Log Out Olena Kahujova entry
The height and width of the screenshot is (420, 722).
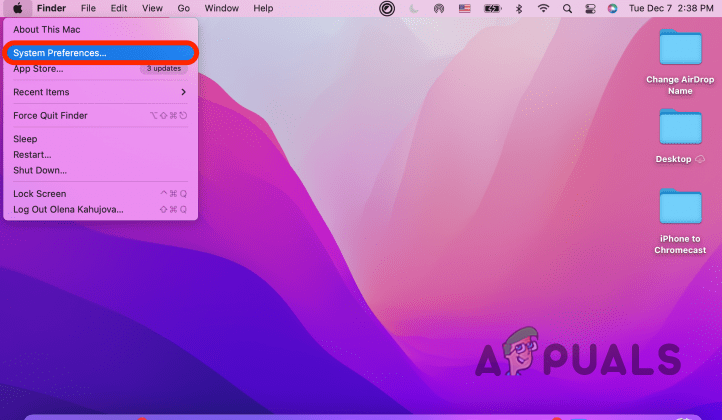[x=100, y=210]
